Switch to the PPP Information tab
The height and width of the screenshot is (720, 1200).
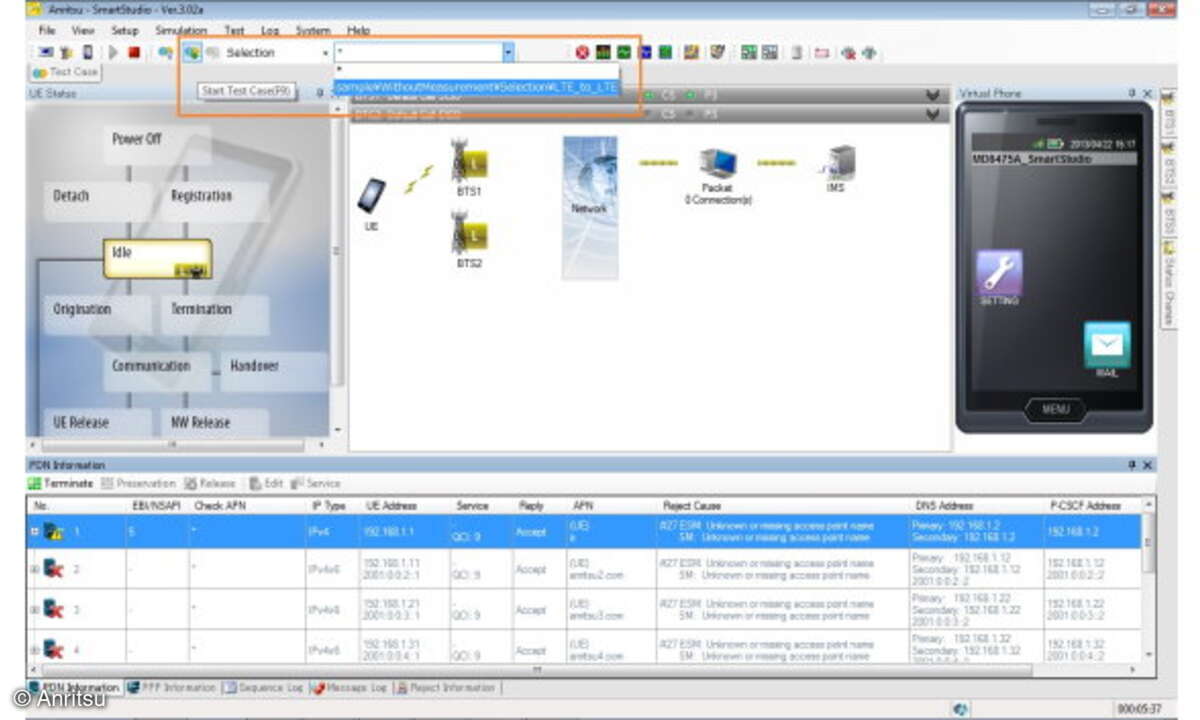[171, 688]
